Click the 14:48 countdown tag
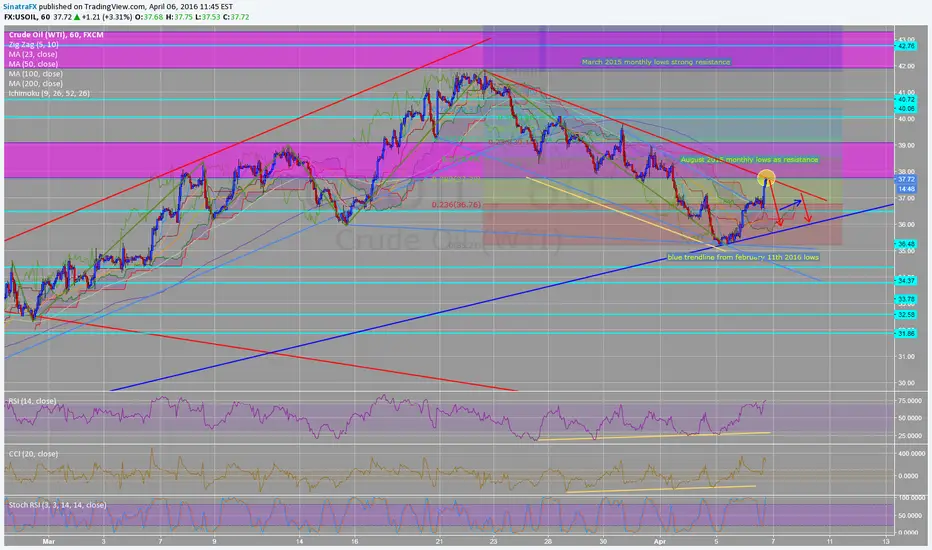 906,189
